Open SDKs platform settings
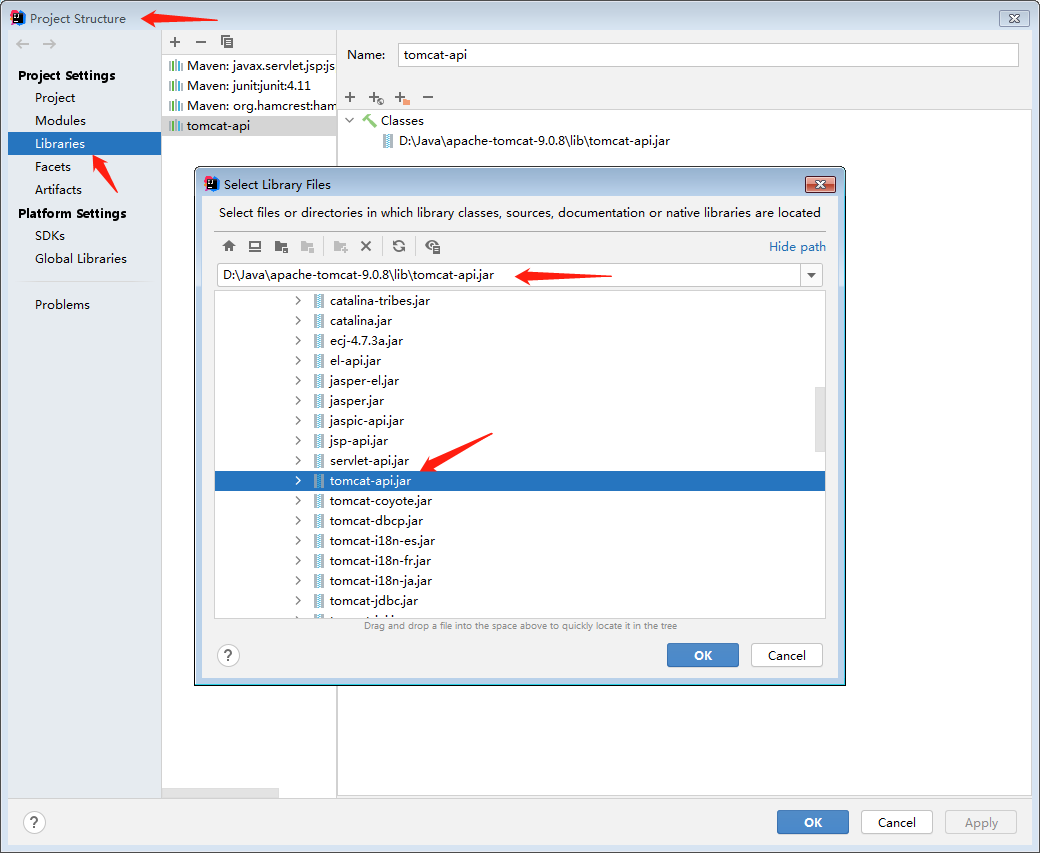1040x853 pixels. point(50,235)
